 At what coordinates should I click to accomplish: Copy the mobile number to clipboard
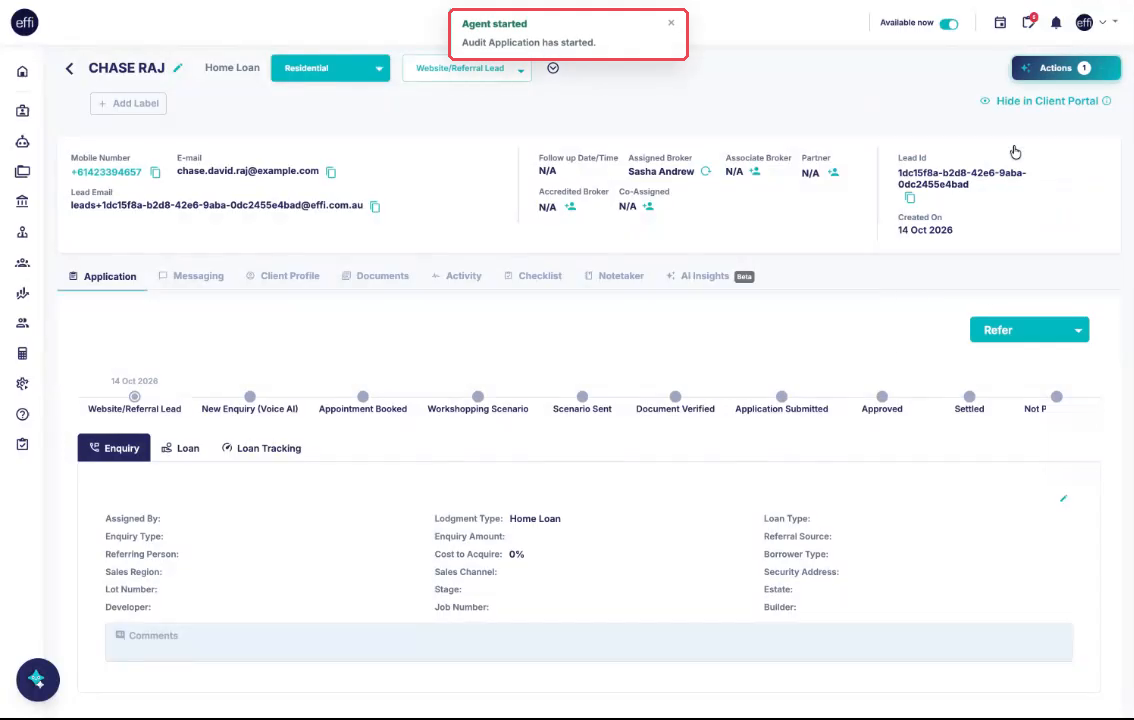pos(155,172)
